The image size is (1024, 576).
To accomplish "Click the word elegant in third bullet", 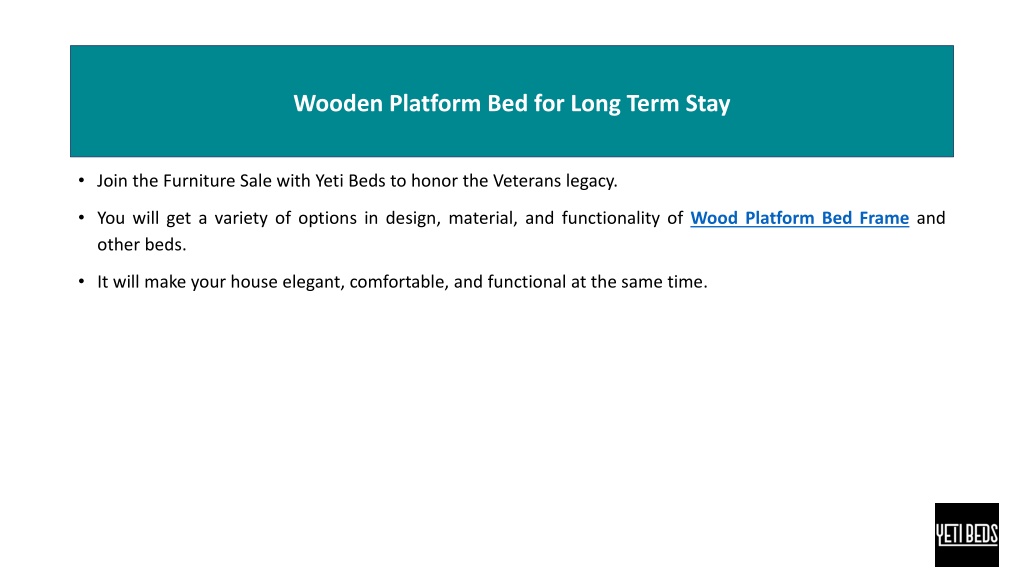I will pyautogui.click(x=313, y=283).
